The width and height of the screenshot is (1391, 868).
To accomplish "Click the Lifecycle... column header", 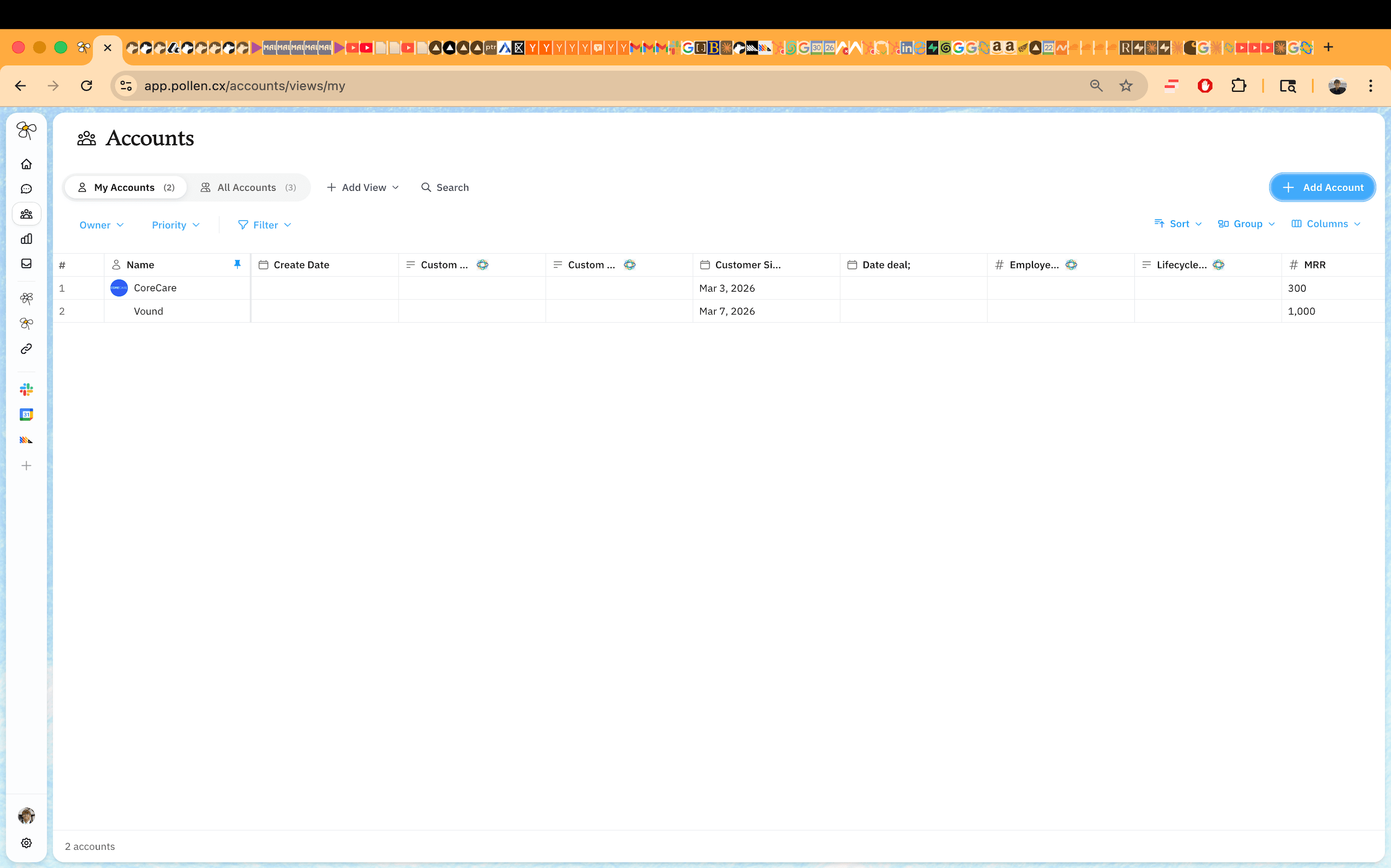I will point(1208,264).
